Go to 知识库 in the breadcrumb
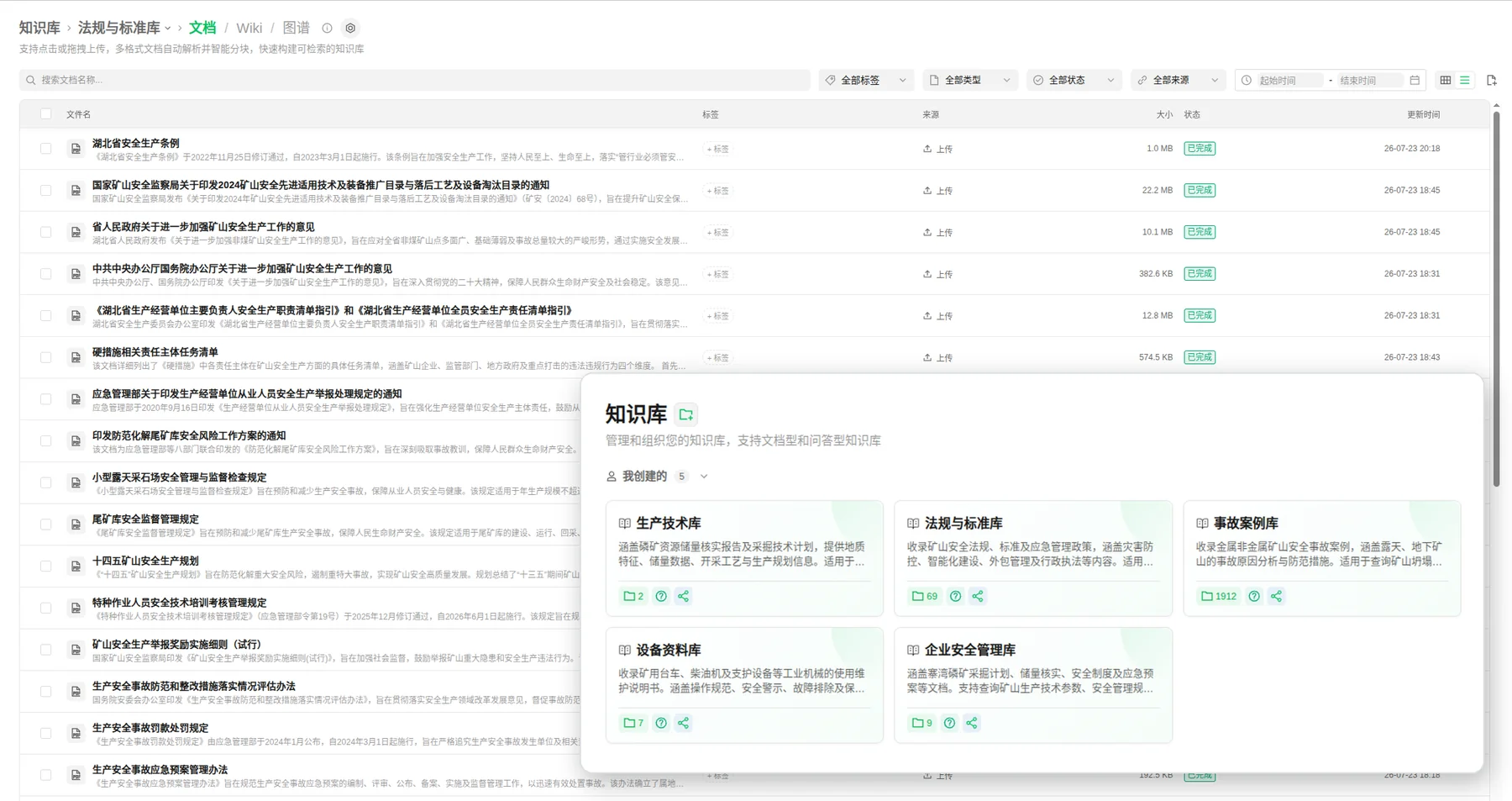The image size is (1512, 801). coord(39,28)
